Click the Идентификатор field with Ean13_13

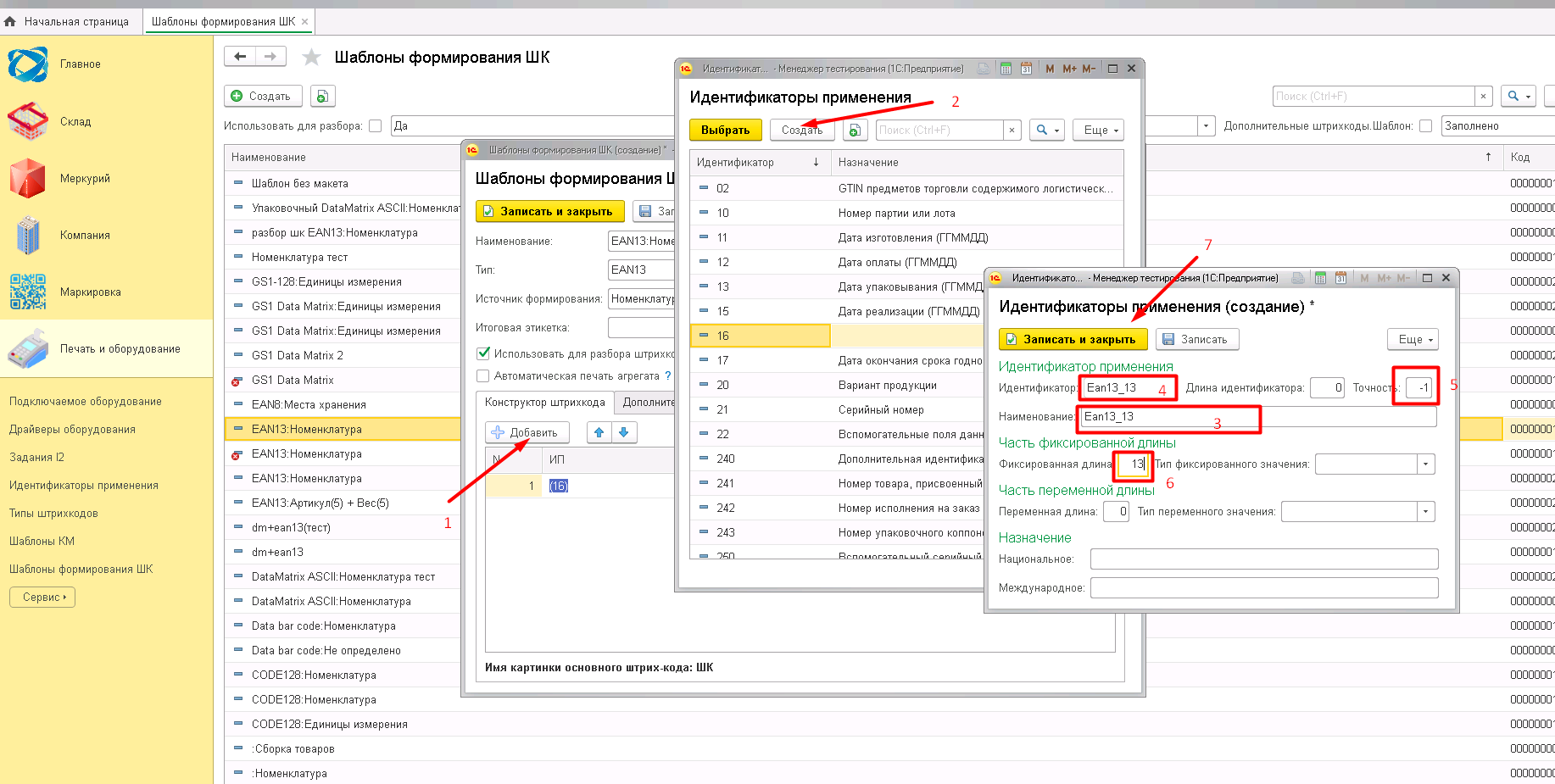click(1128, 387)
